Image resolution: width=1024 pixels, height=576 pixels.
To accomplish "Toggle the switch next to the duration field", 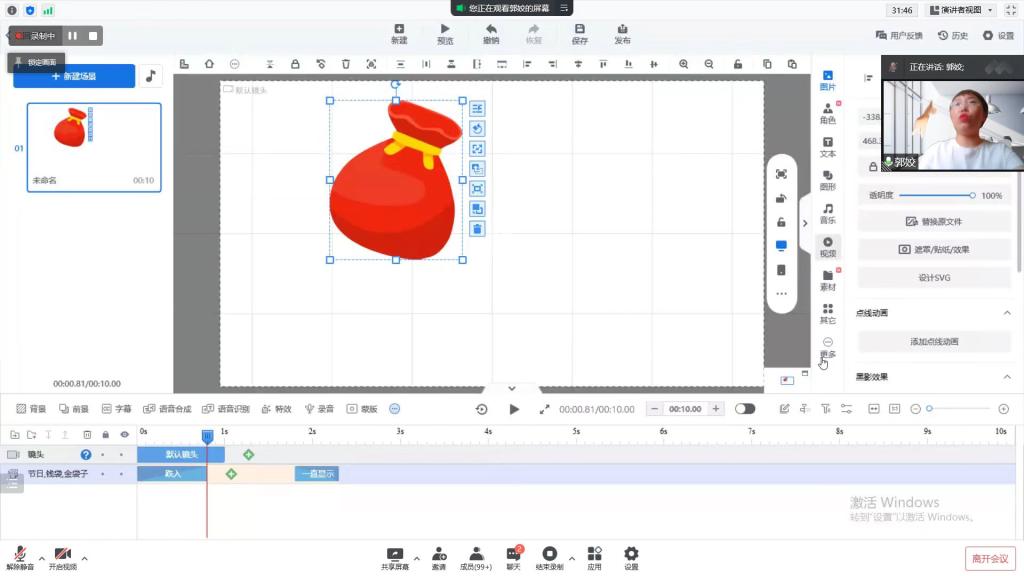I will pyautogui.click(x=745, y=409).
